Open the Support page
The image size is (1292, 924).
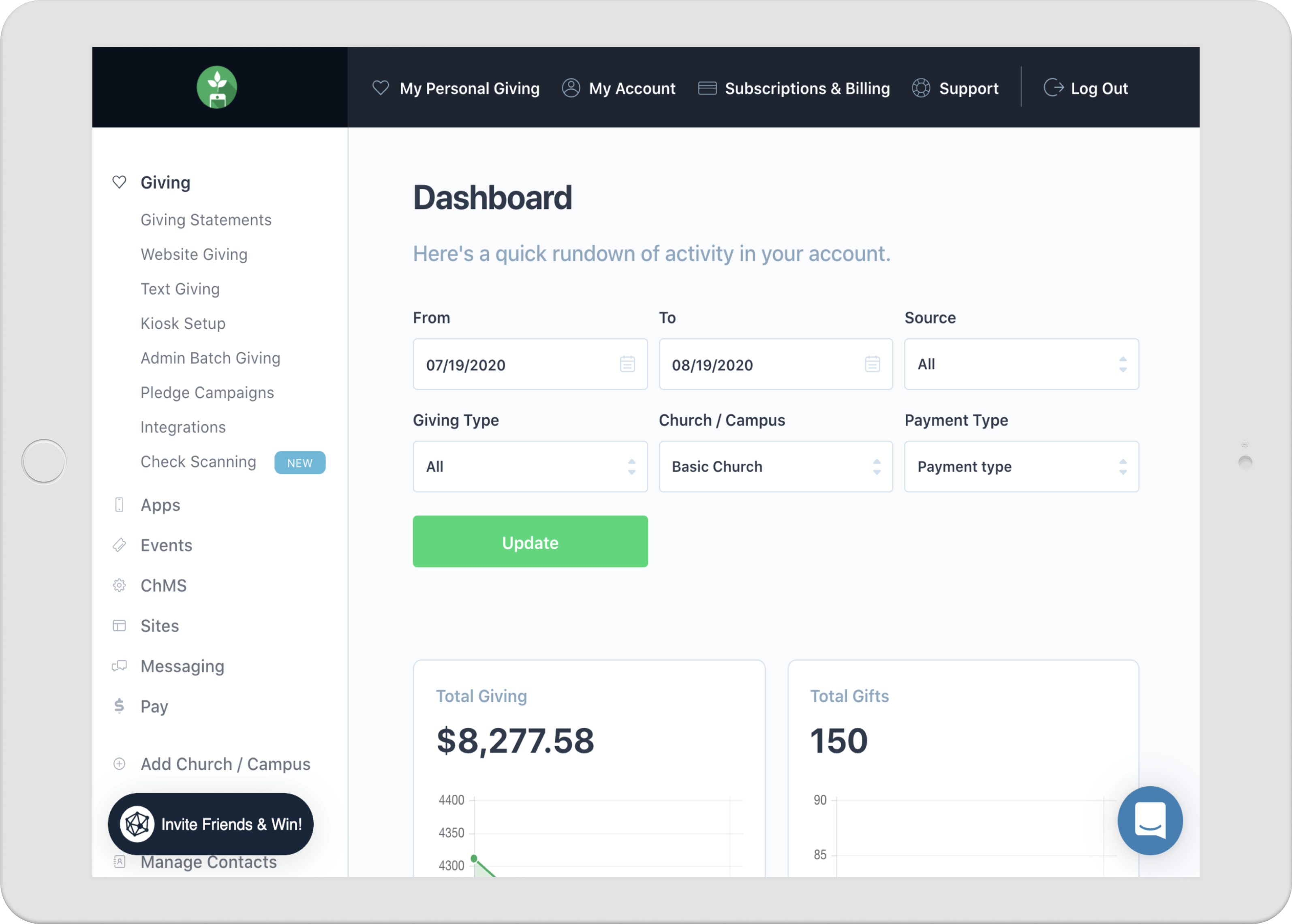968,88
